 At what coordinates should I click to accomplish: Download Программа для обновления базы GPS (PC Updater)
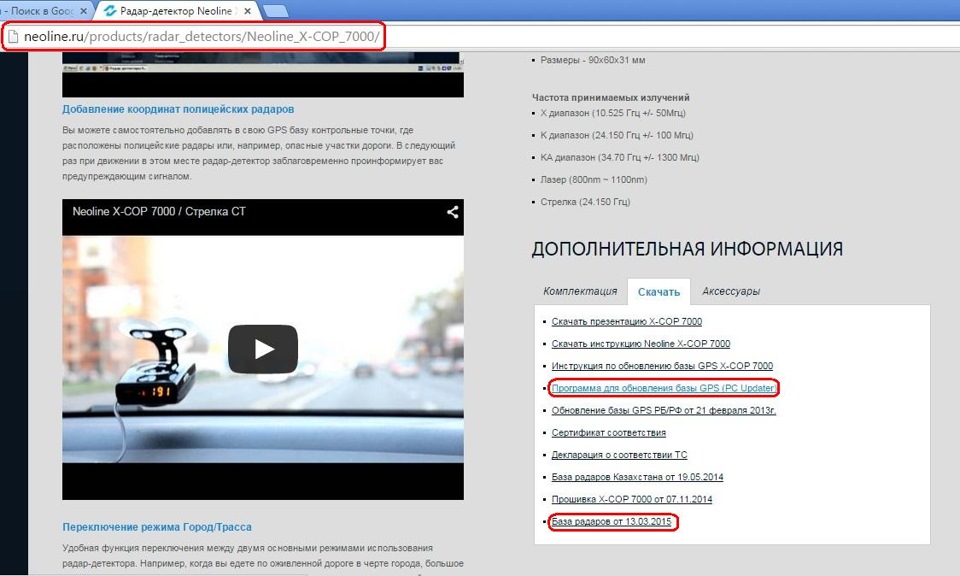tap(664, 387)
